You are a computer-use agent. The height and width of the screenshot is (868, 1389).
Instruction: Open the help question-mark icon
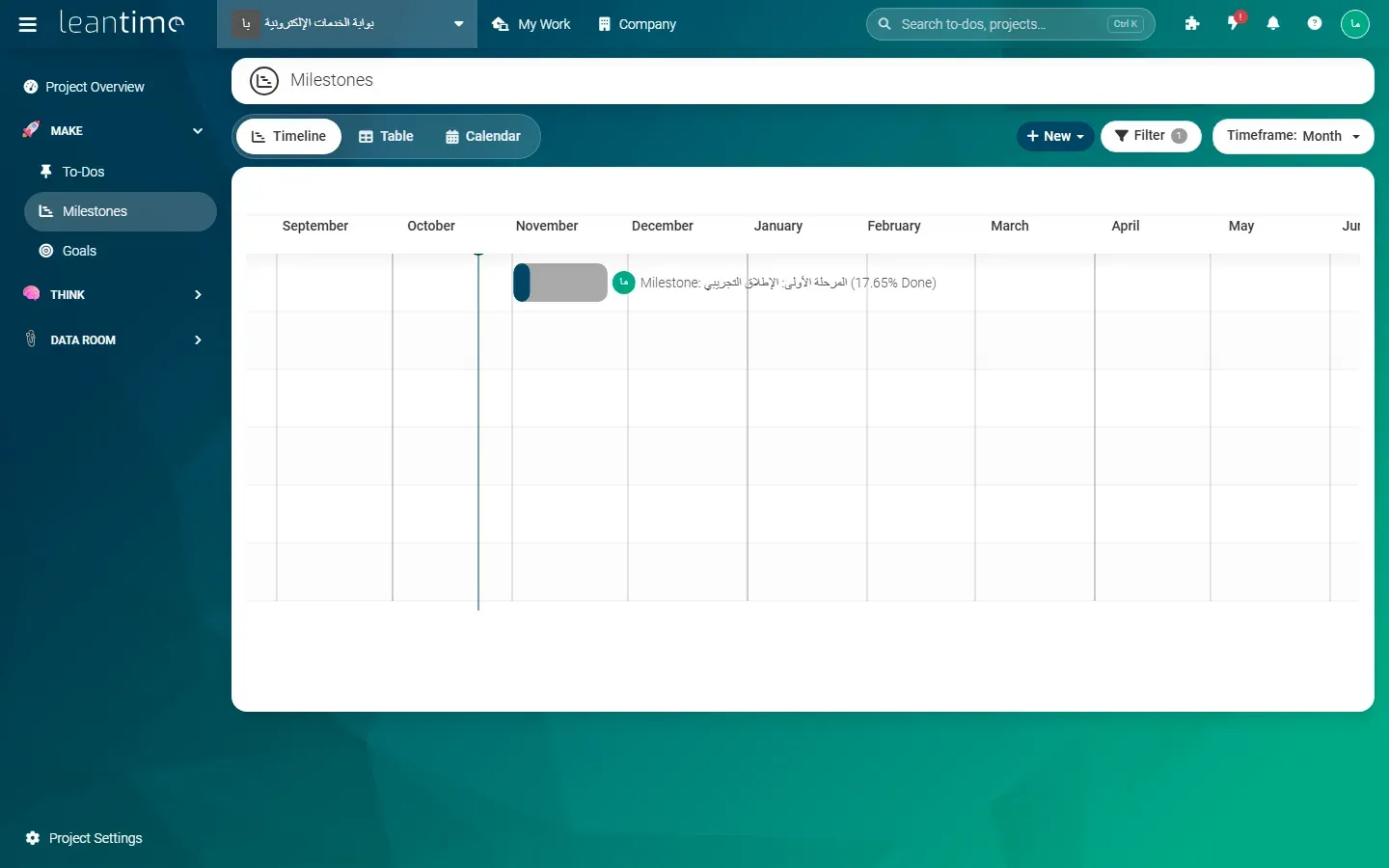(x=1315, y=24)
